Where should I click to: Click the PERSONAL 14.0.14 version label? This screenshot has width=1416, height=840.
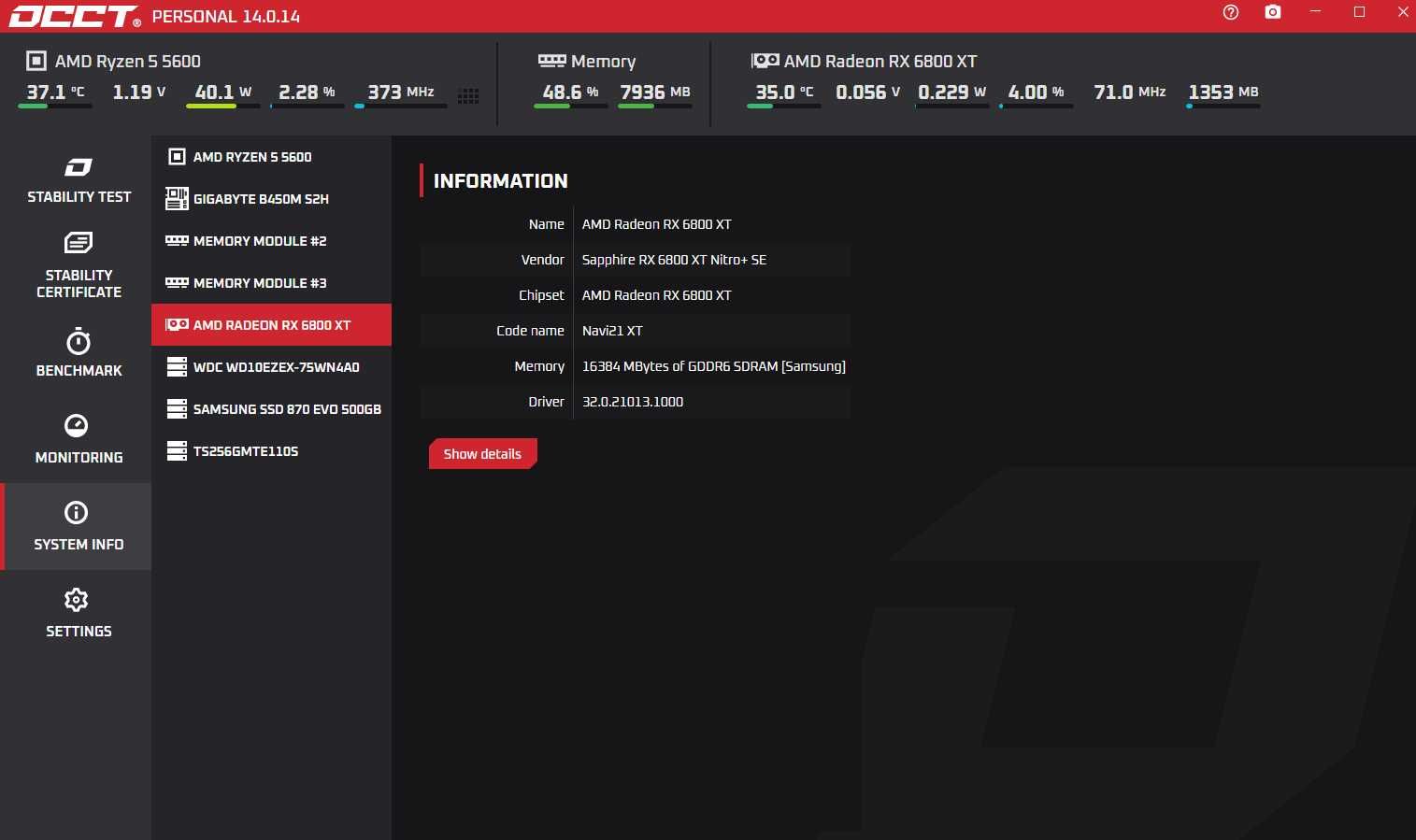(x=226, y=17)
